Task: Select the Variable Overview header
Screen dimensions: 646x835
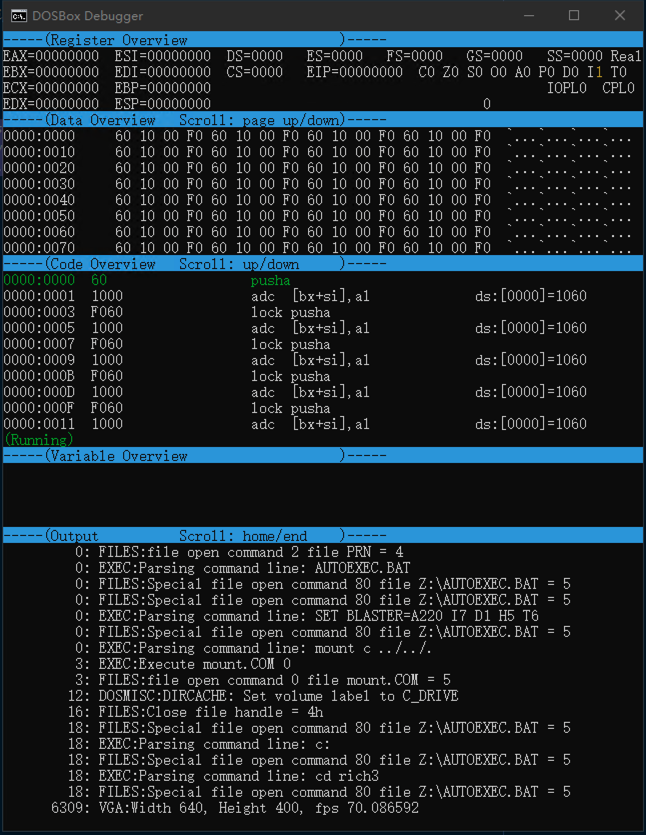Action: coord(323,455)
